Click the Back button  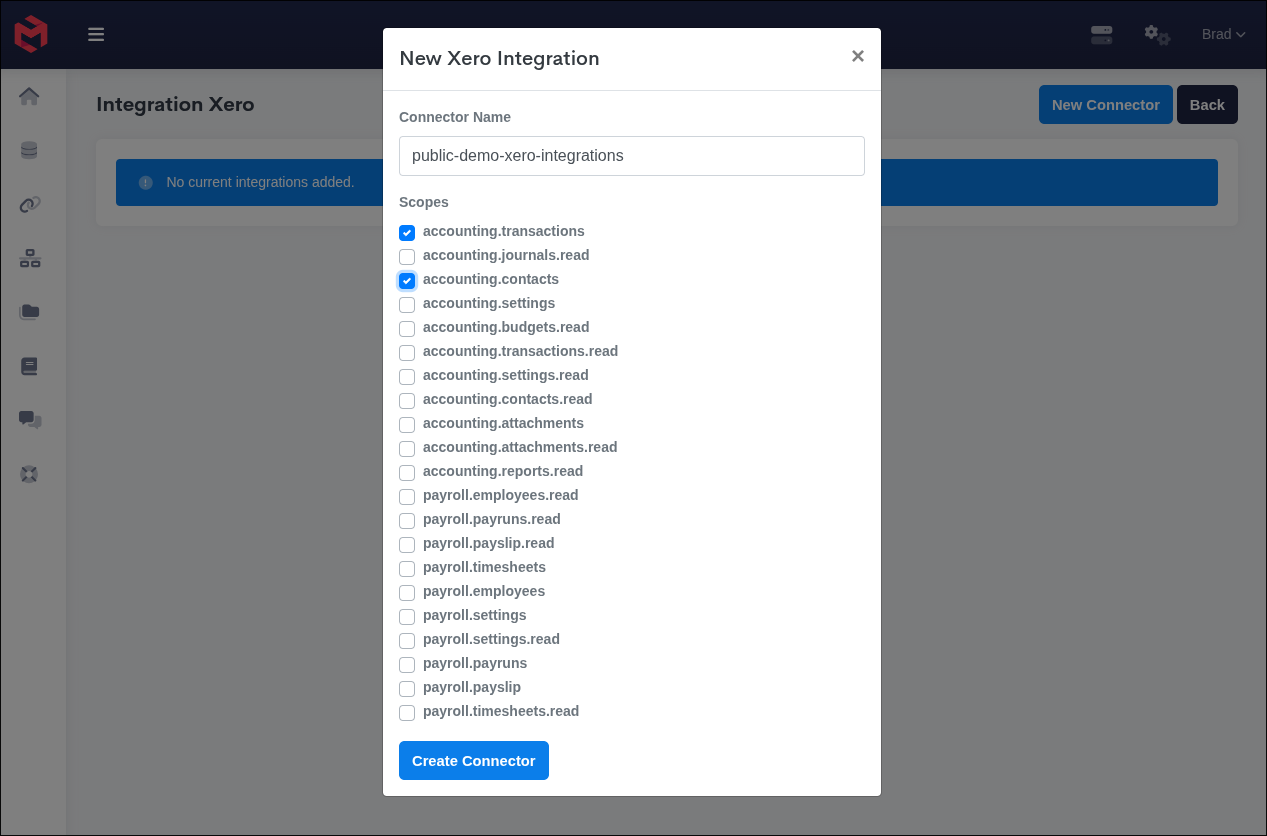click(x=1207, y=104)
